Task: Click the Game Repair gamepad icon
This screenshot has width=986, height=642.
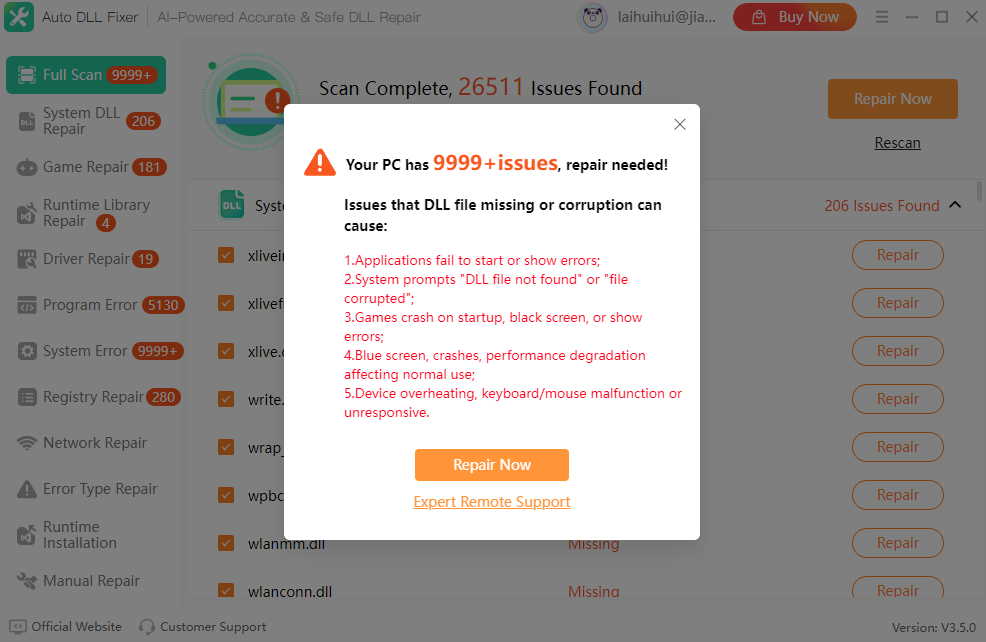Action: coord(26,167)
